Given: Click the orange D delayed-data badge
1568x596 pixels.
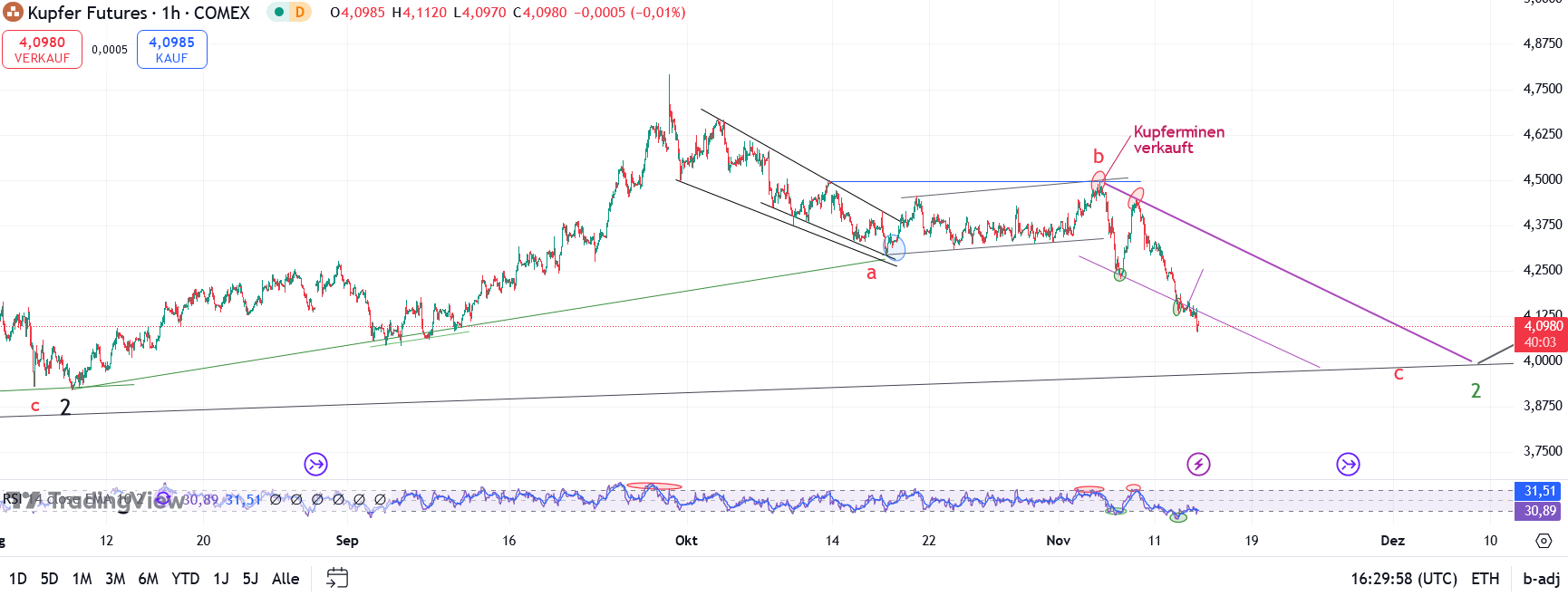Looking at the screenshot, I should click(x=300, y=13).
